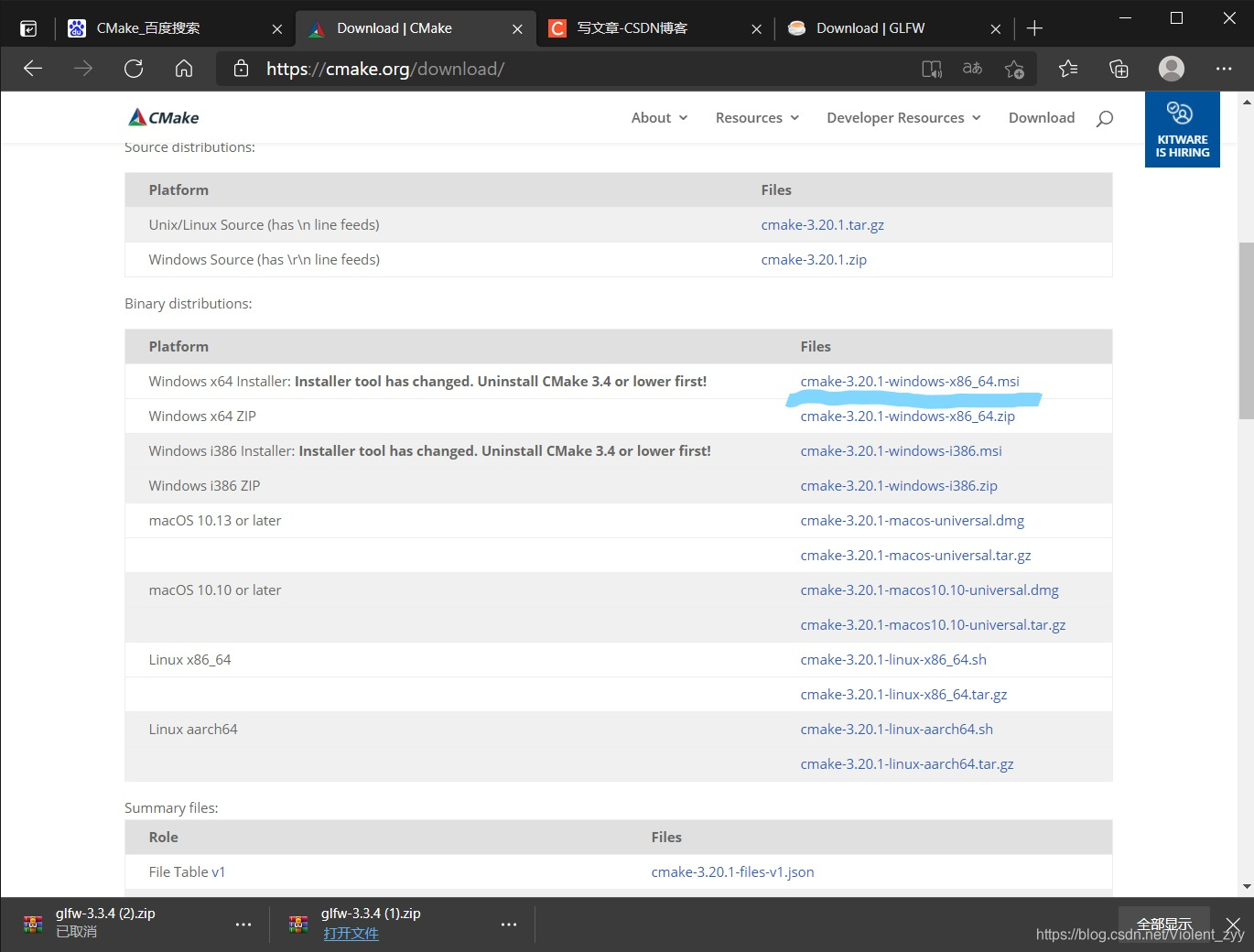Select the 'Windows x64 ZIP' platform text
Viewport: 1254px width, 952px height.
(202, 416)
